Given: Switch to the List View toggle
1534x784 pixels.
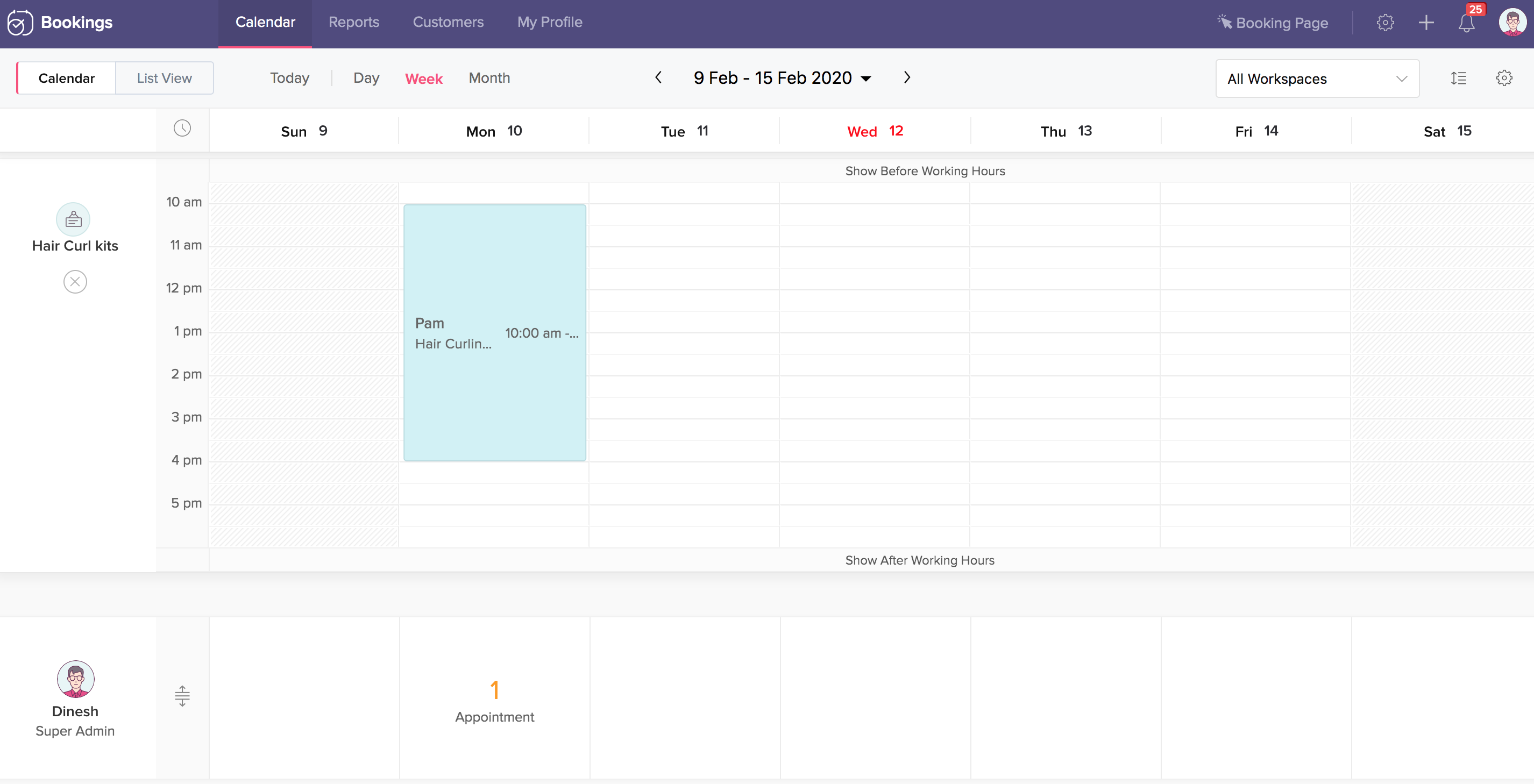Looking at the screenshot, I should [x=165, y=78].
